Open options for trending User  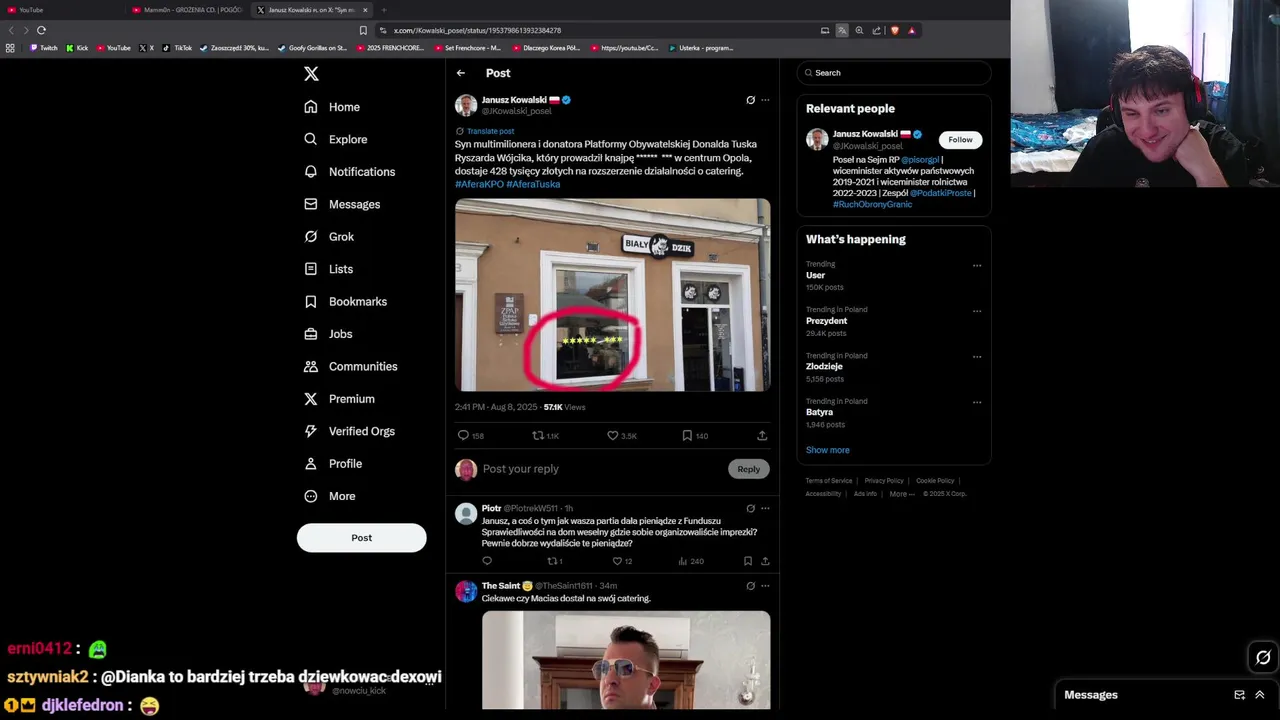point(977,266)
